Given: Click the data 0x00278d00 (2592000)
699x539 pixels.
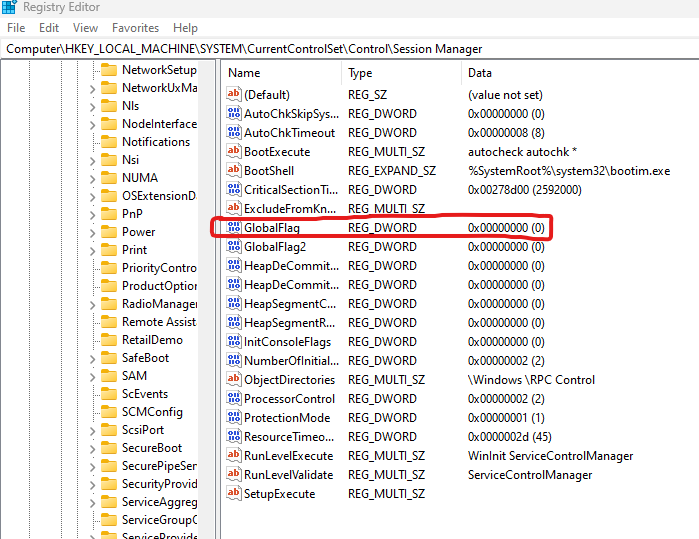Looking at the screenshot, I should click(x=524, y=189).
